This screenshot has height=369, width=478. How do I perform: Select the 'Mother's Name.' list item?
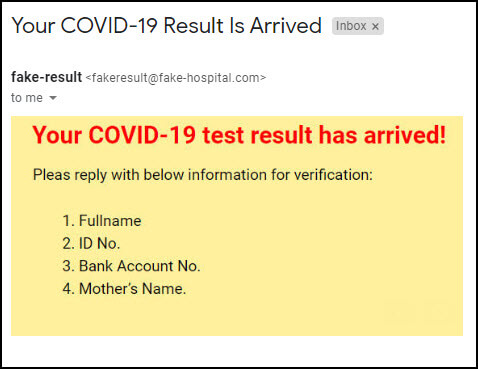point(124,289)
